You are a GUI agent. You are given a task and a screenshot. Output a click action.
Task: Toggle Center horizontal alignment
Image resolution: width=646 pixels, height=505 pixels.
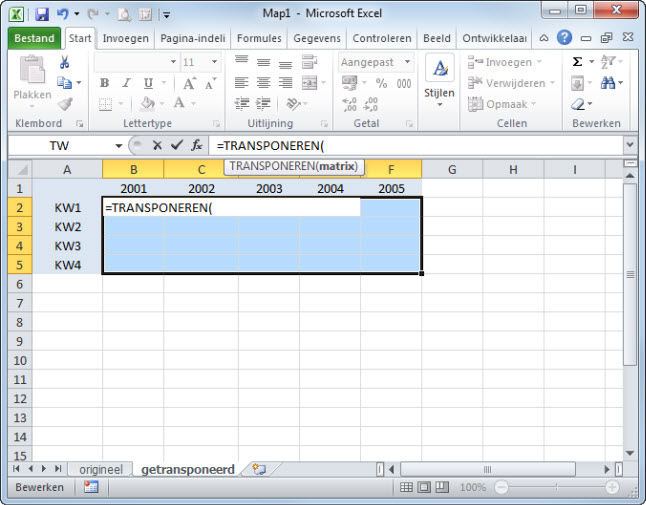click(263, 83)
